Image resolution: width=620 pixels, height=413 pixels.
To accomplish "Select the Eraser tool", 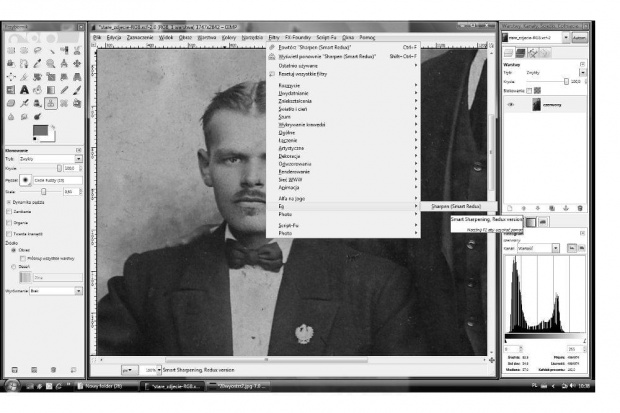I will coord(11,103).
